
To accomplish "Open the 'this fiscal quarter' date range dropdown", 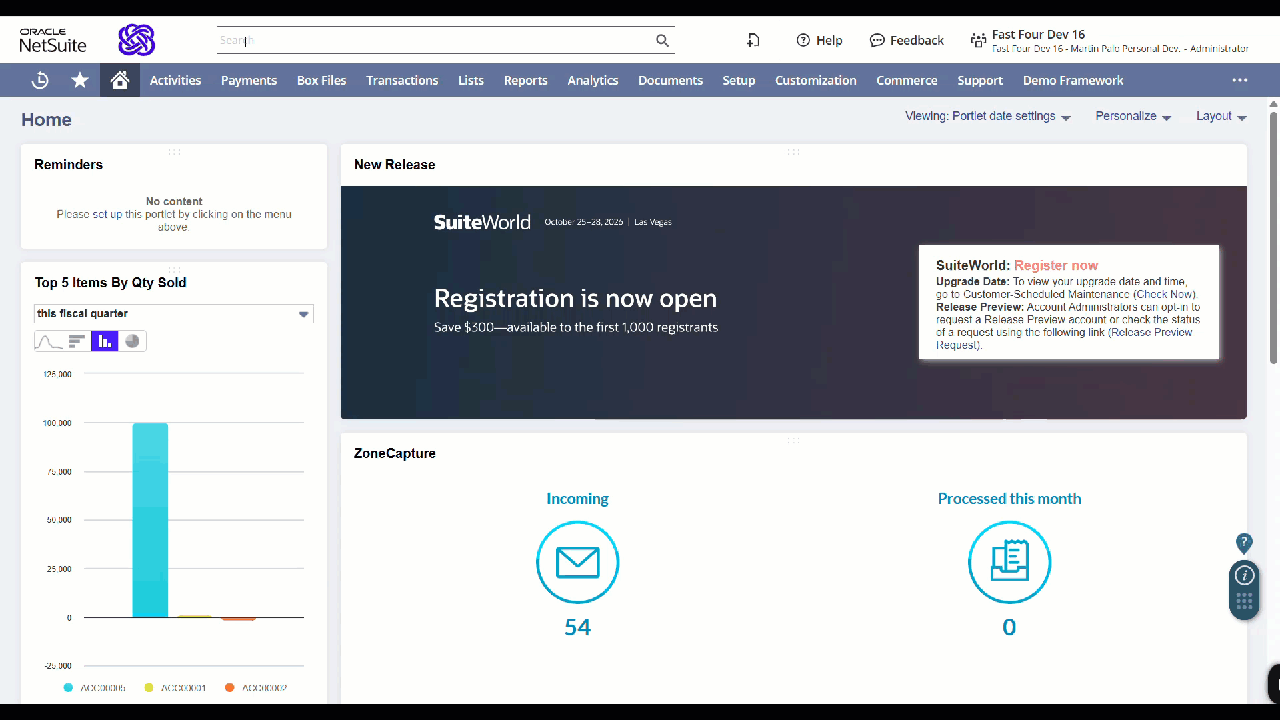I will point(174,314).
